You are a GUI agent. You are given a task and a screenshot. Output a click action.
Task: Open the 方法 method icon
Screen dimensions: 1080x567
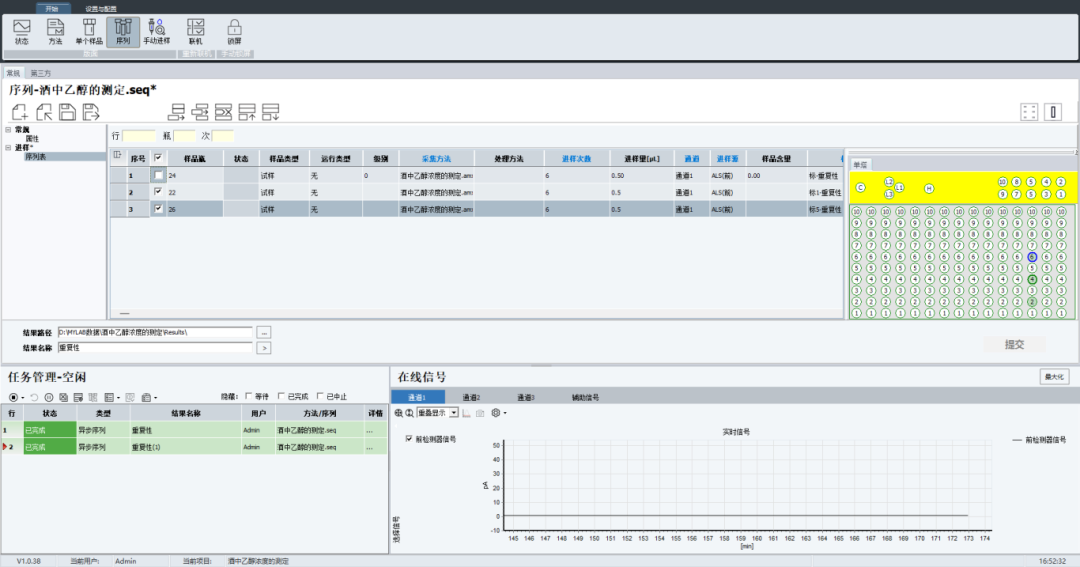[55, 32]
